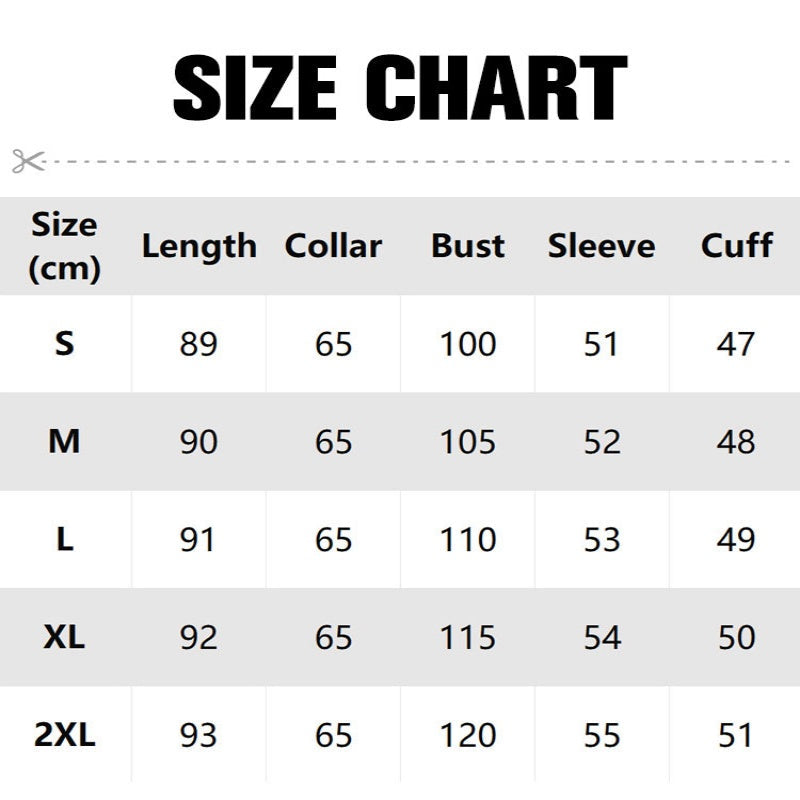This screenshot has width=800, height=800.
Task: Click the bust value 100 for size S
Action: (468, 344)
